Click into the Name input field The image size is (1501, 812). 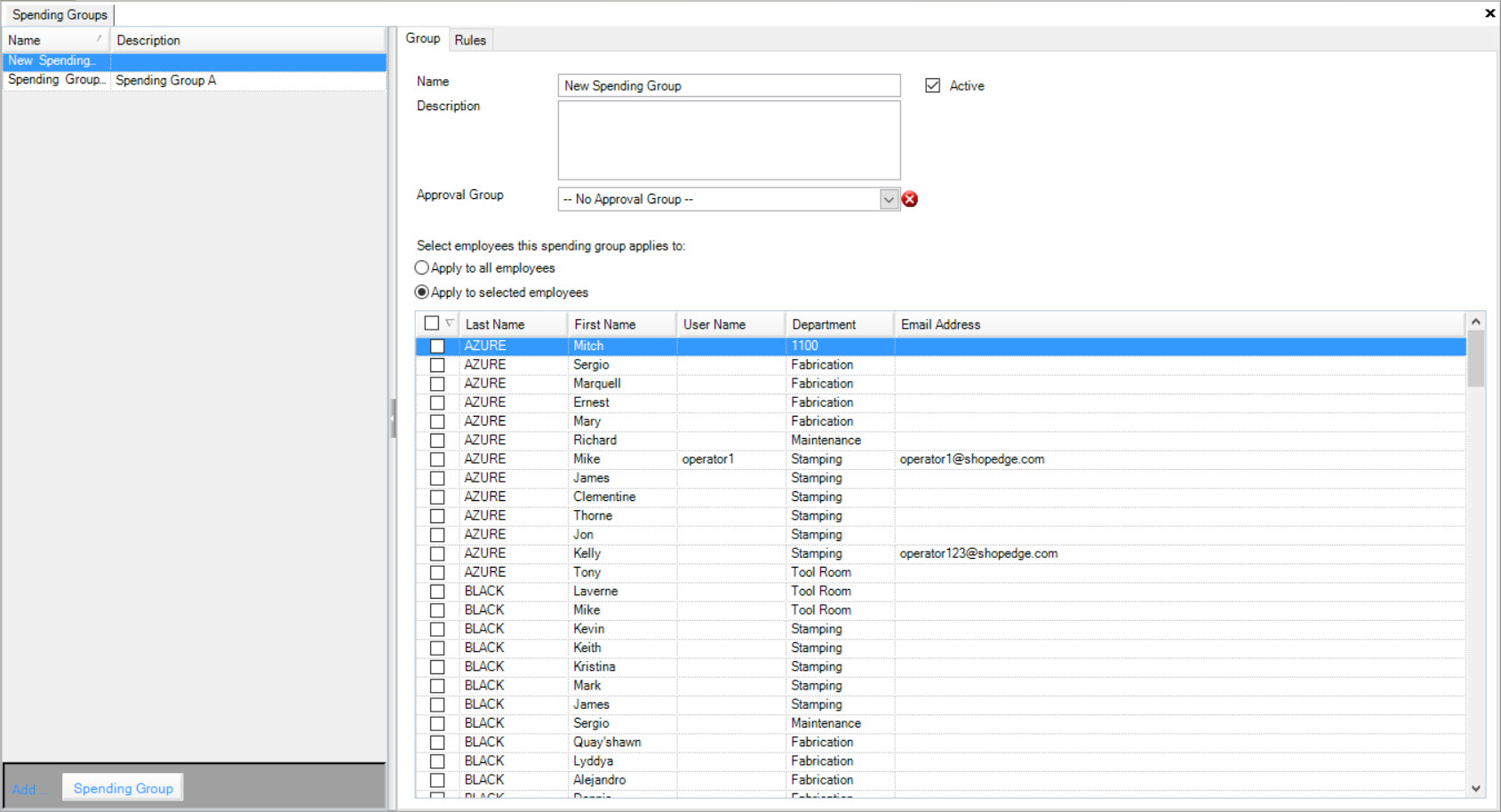729,85
